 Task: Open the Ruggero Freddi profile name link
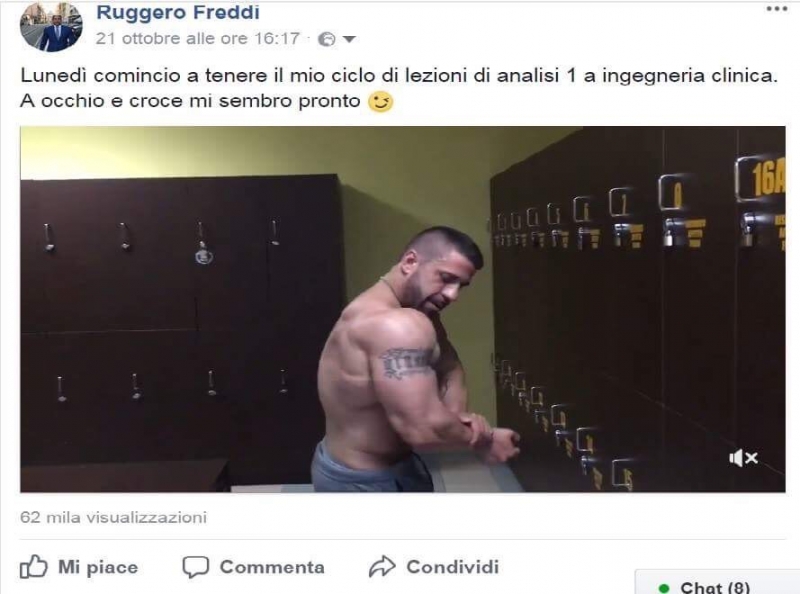(178, 12)
